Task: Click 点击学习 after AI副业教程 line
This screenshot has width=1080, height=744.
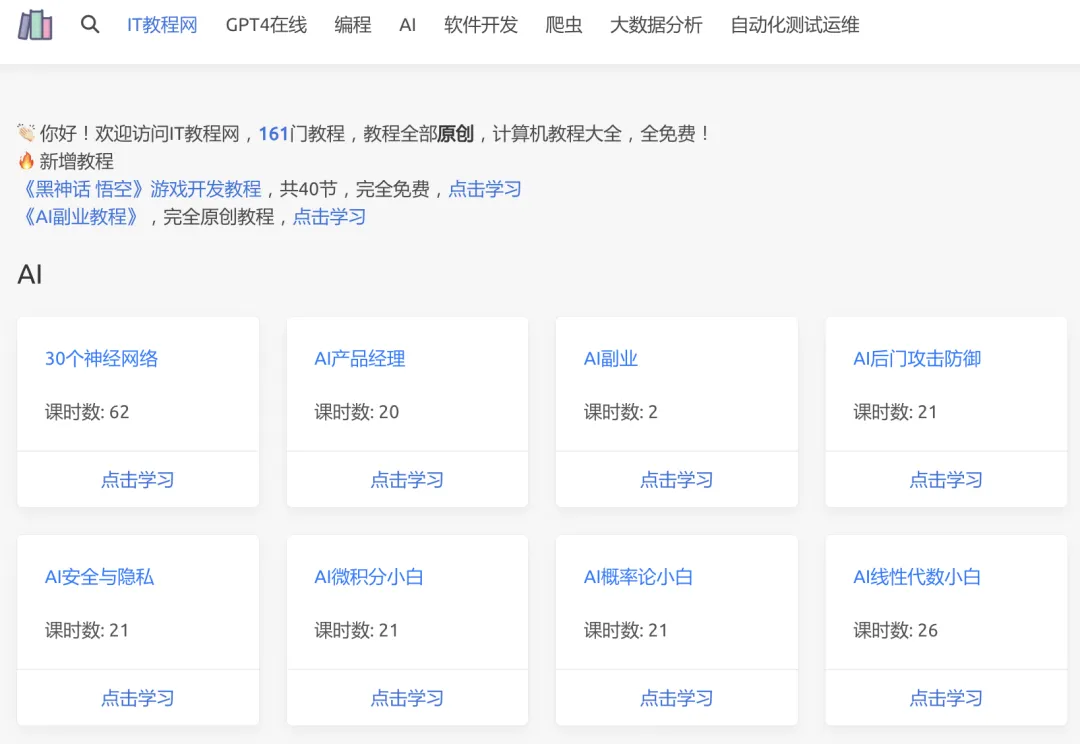Action: (329, 217)
